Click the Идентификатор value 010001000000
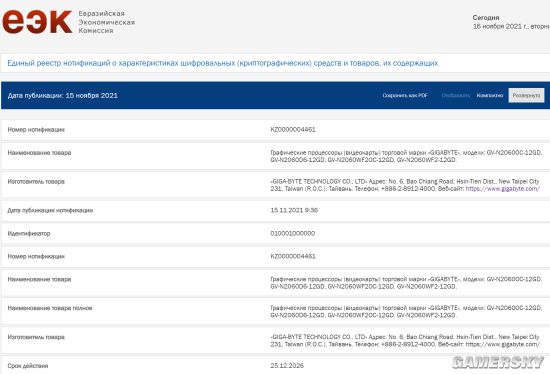The height and width of the screenshot is (374, 550). click(293, 233)
